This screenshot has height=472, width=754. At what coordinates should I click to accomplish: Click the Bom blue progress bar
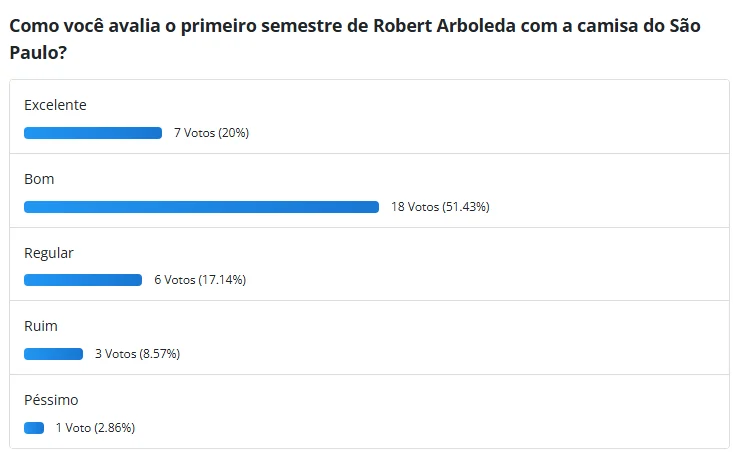pos(201,207)
